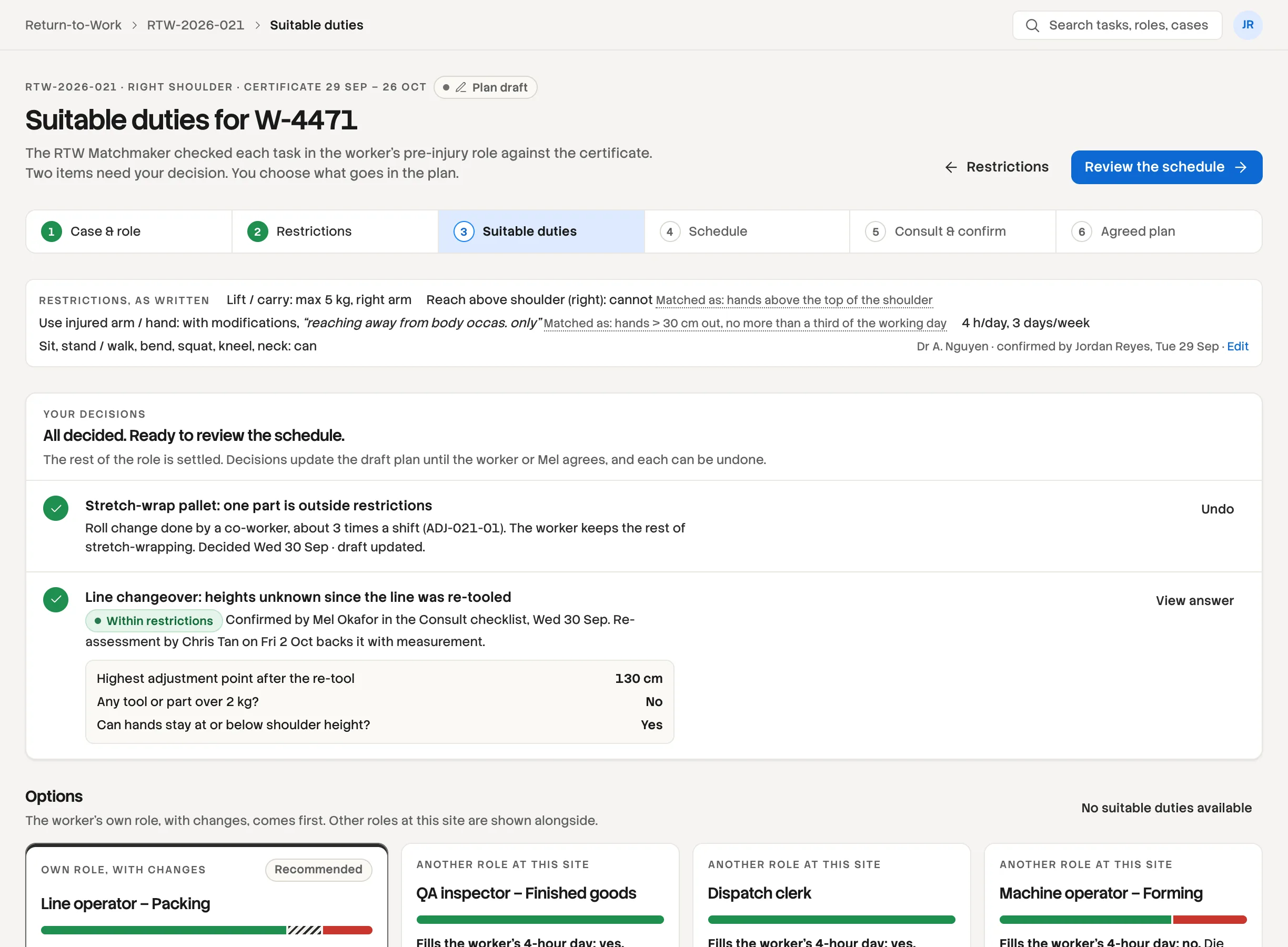Open RTW-2026-021 breadcrumb
The height and width of the screenshot is (947, 1288).
tap(196, 25)
